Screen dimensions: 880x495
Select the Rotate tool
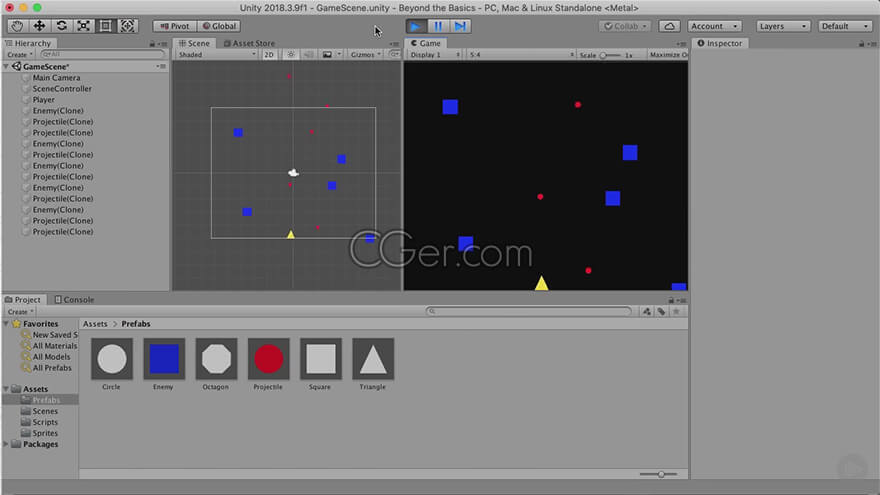[61, 26]
